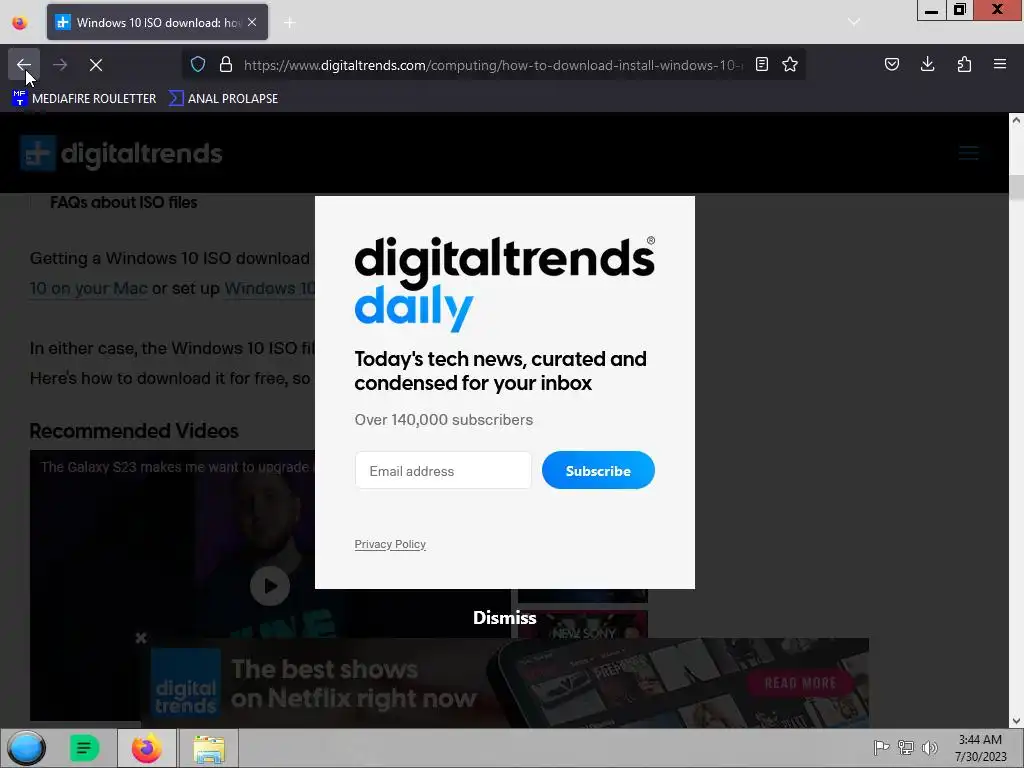
Task: Expand the list all tabs chevron
Action: (x=854, y=22)
